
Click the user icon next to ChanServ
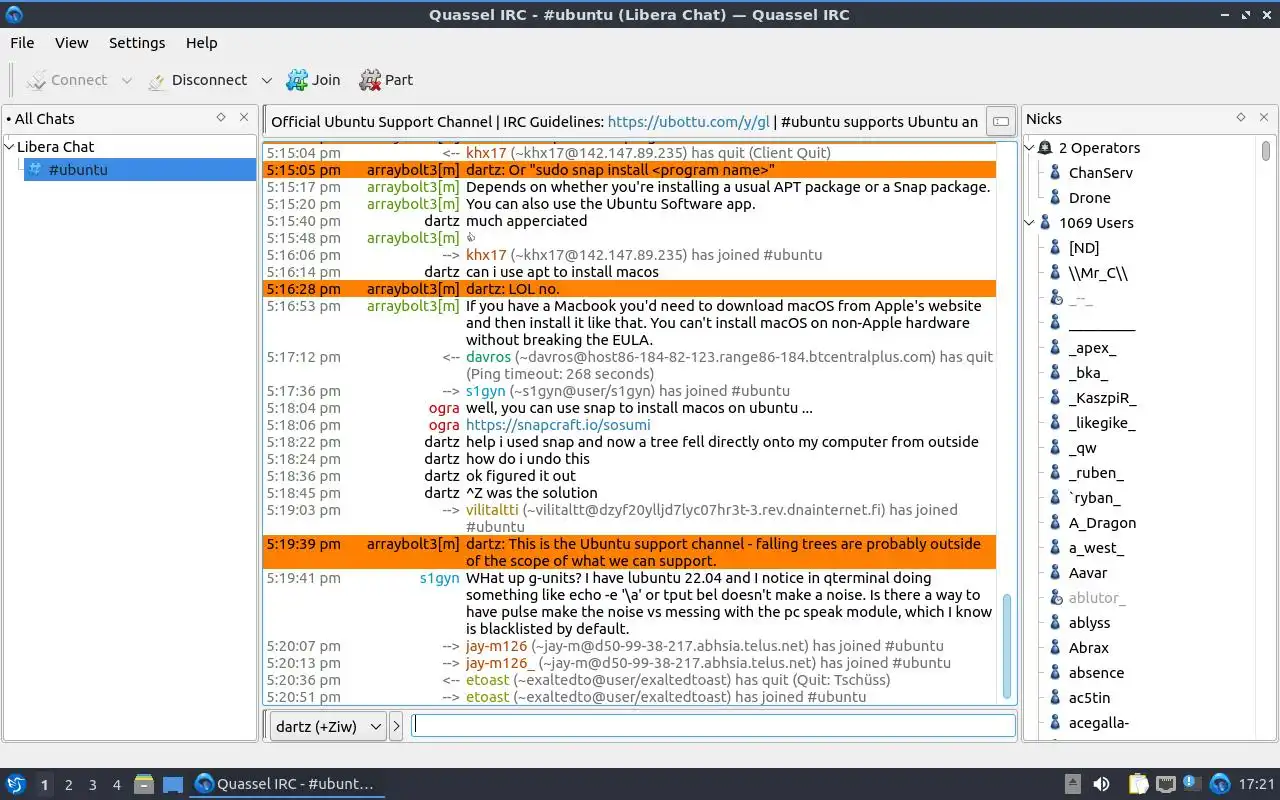[x=1055, y=172]
